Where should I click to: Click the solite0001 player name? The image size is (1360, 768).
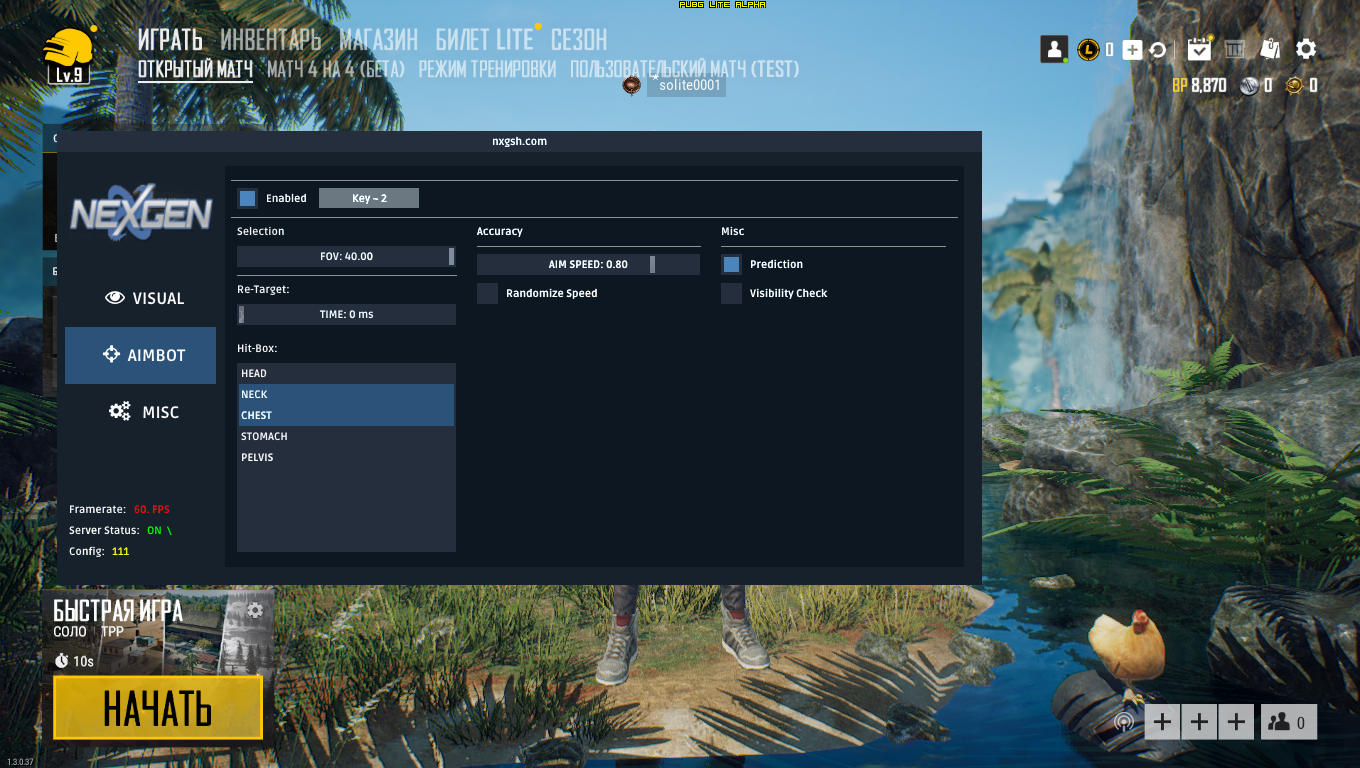689,86
